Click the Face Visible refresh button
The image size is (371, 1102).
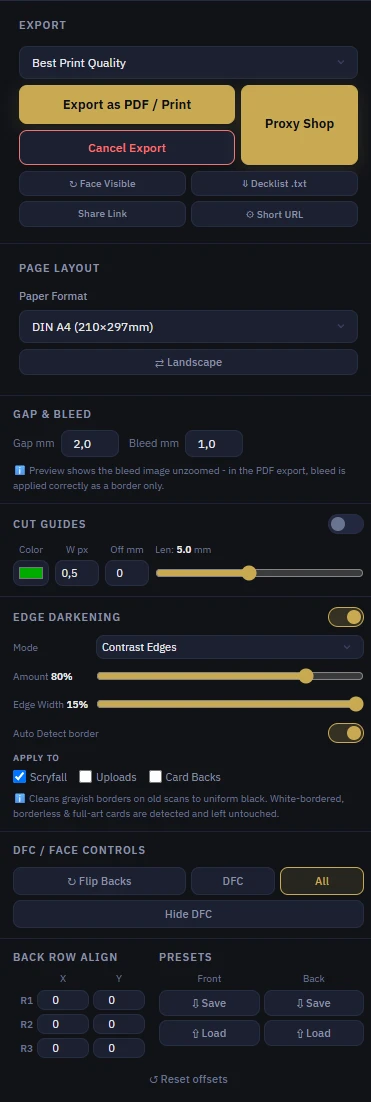pyautogui.click(x=103, y=183)
